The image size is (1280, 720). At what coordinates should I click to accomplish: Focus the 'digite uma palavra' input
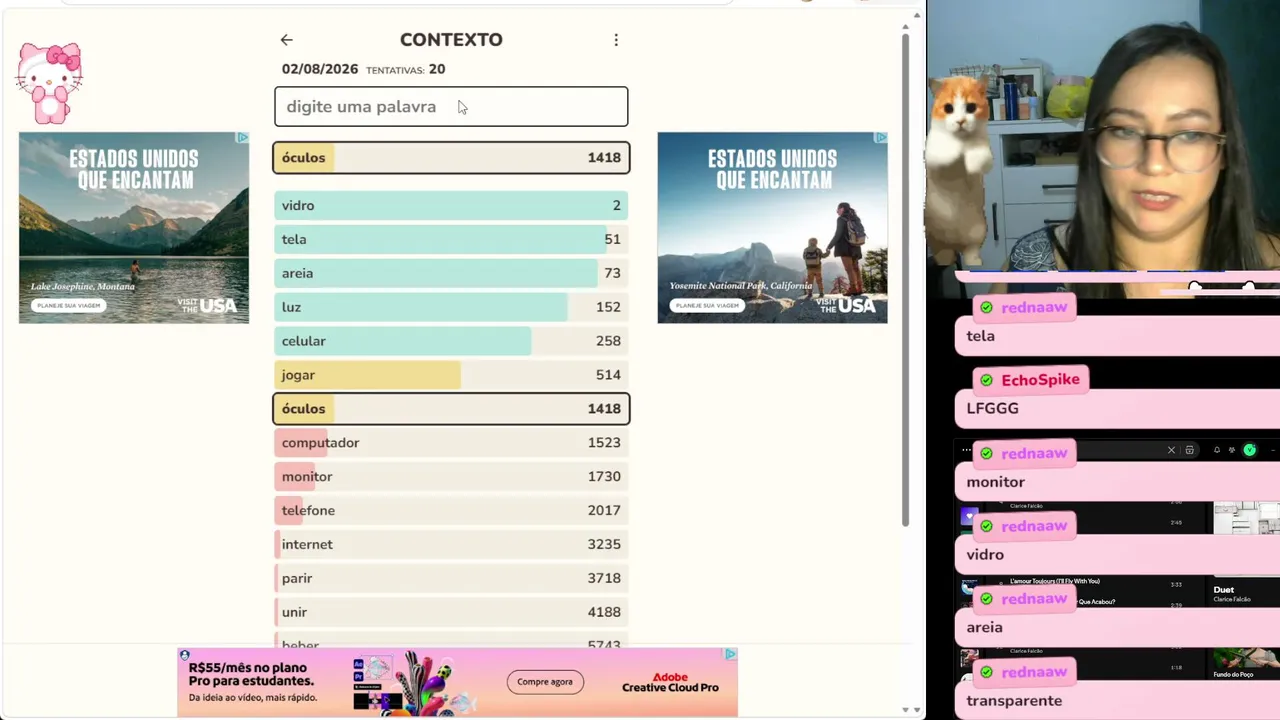451,106
